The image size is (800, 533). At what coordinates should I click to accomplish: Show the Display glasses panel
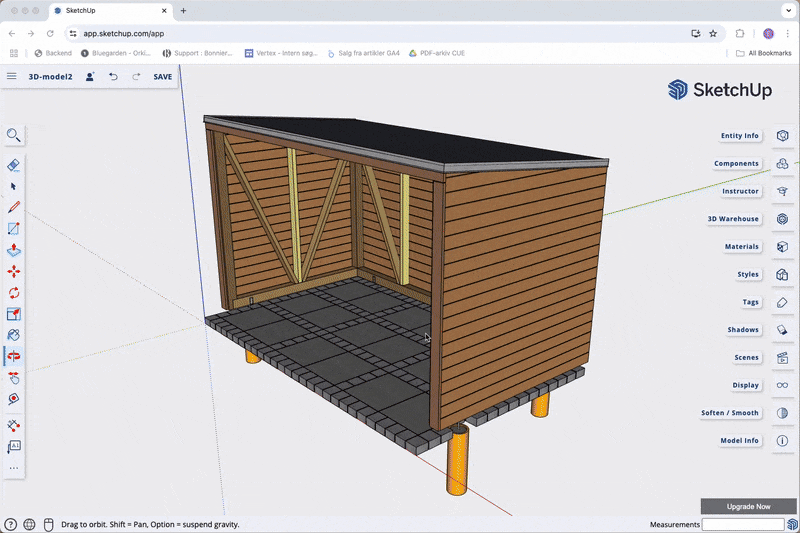tap(782, 385)
